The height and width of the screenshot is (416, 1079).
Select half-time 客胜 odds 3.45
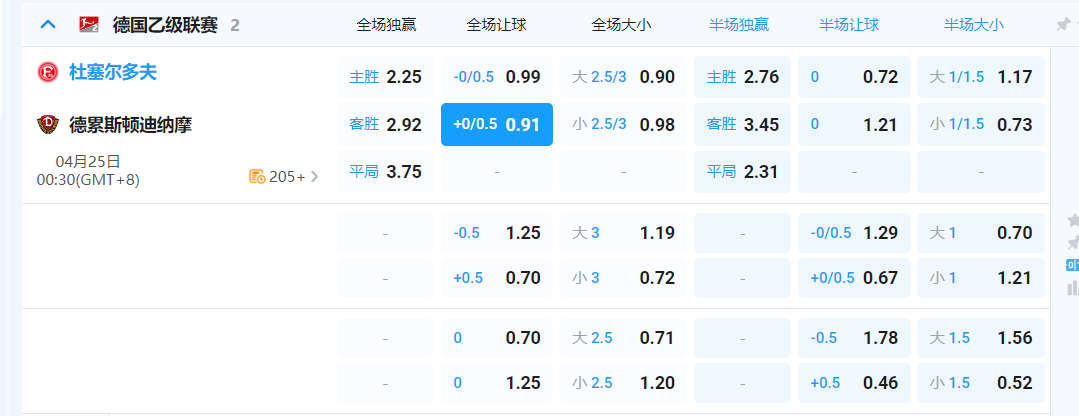(x=743, y=124)
